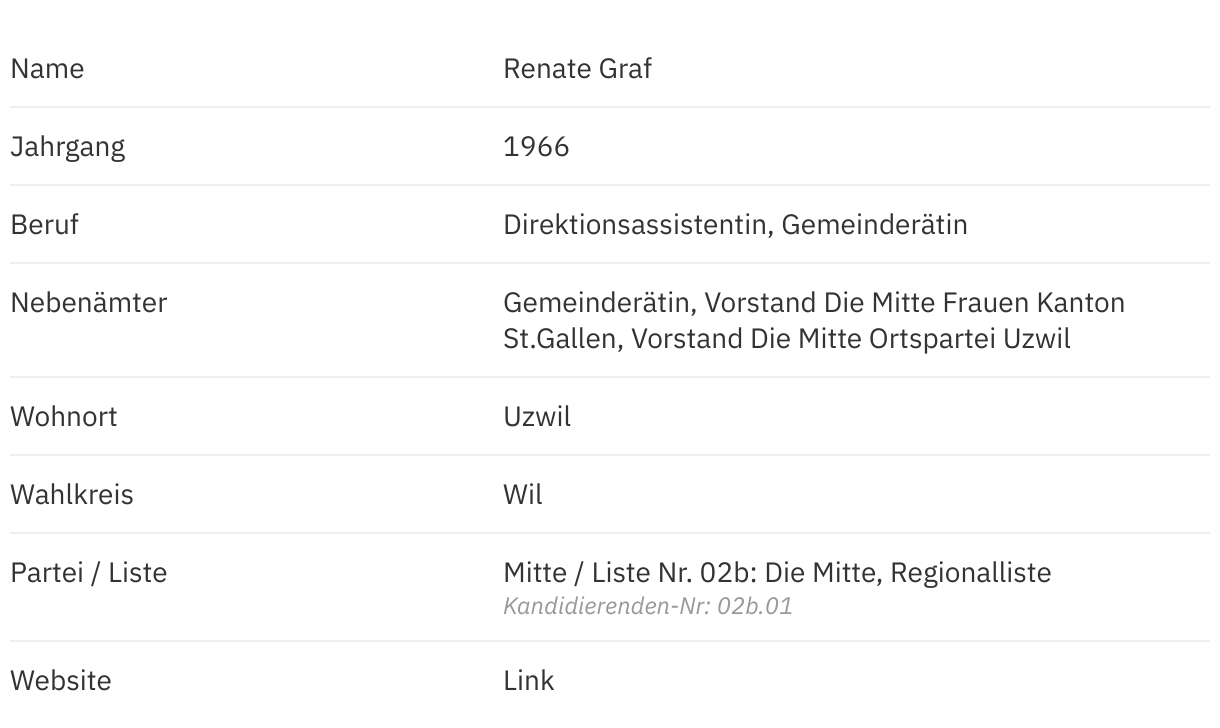The width and height of the screenshot is (1220, 728).
Task: Click the word "Direktionsassistentin" in Beruf row
Action: (636, 225)
